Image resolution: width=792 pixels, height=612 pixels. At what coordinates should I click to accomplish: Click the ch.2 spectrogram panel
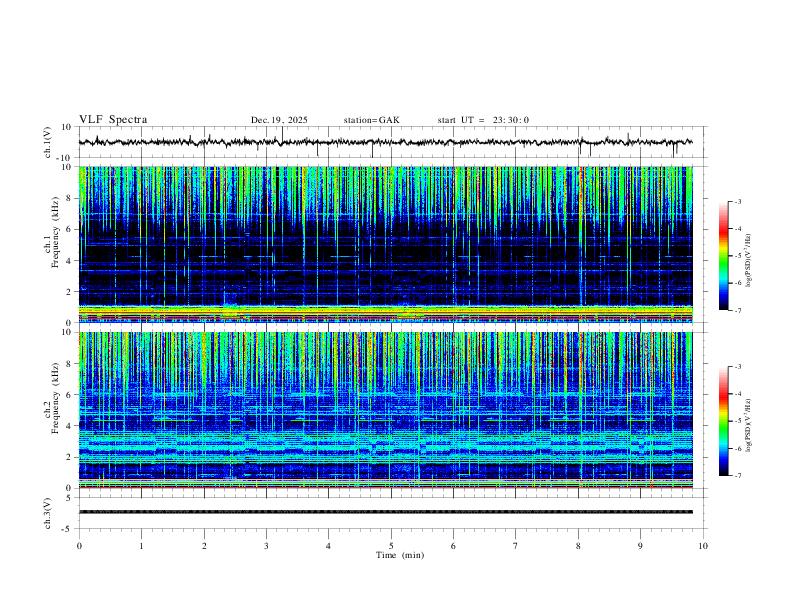pyautogui.click(x=386, y=410)
